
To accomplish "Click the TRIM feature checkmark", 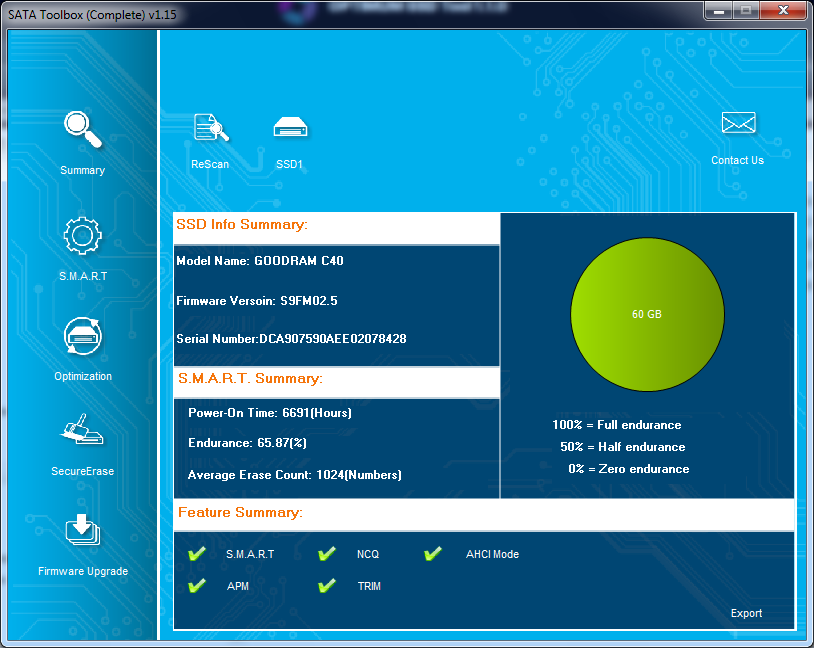I will click(327, 586).
